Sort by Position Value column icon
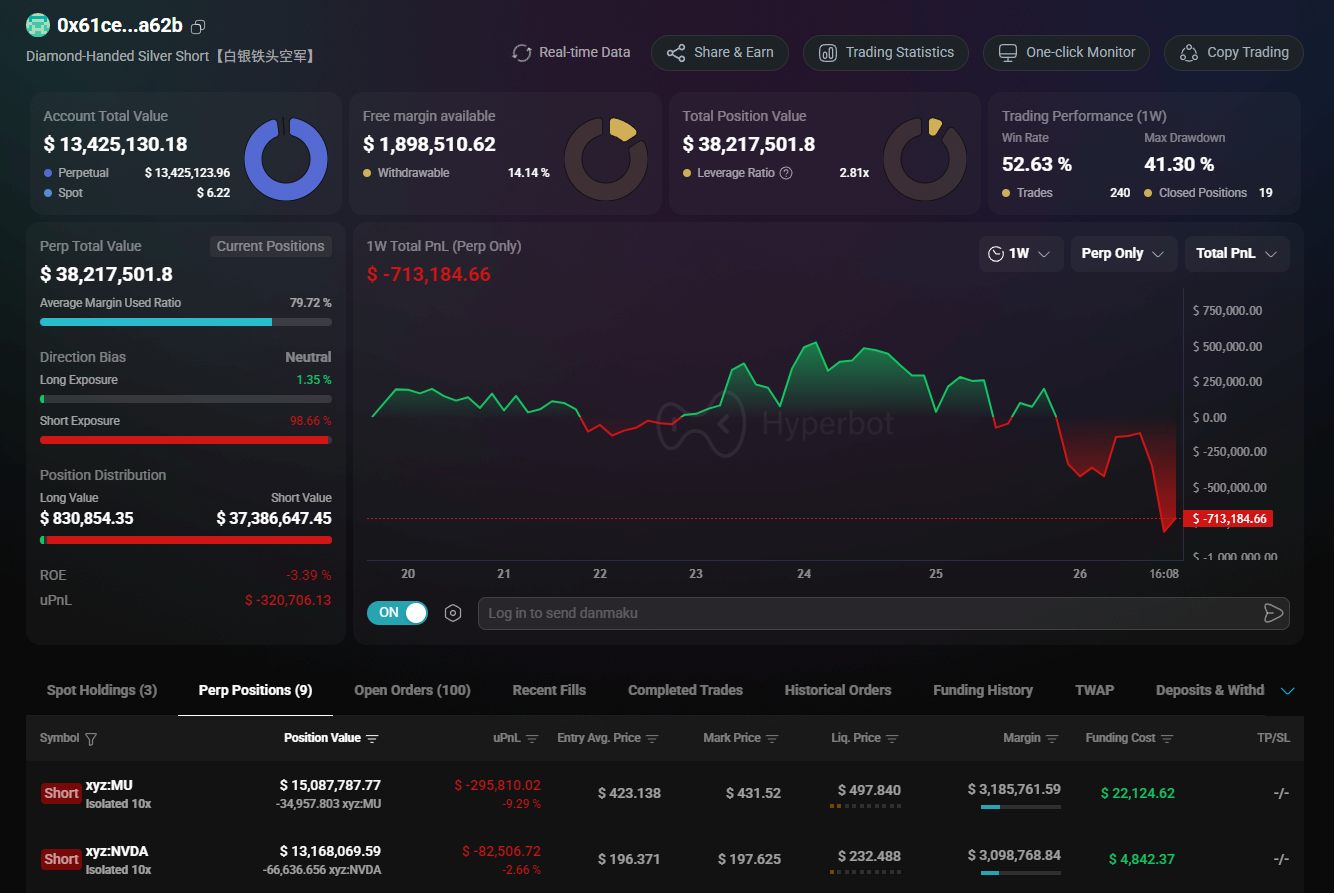1334x893 pixels. (x=372, y=739)
